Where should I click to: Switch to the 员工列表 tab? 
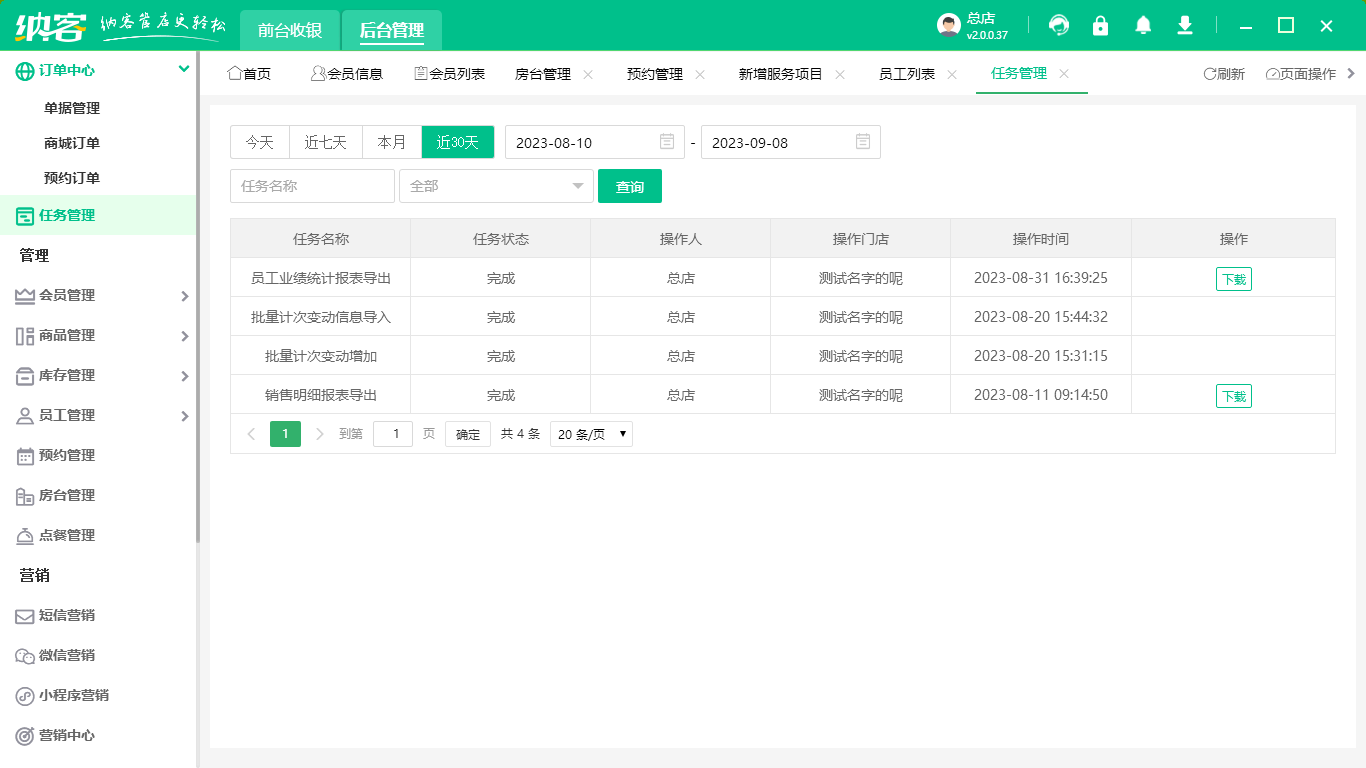coord(907,74)
